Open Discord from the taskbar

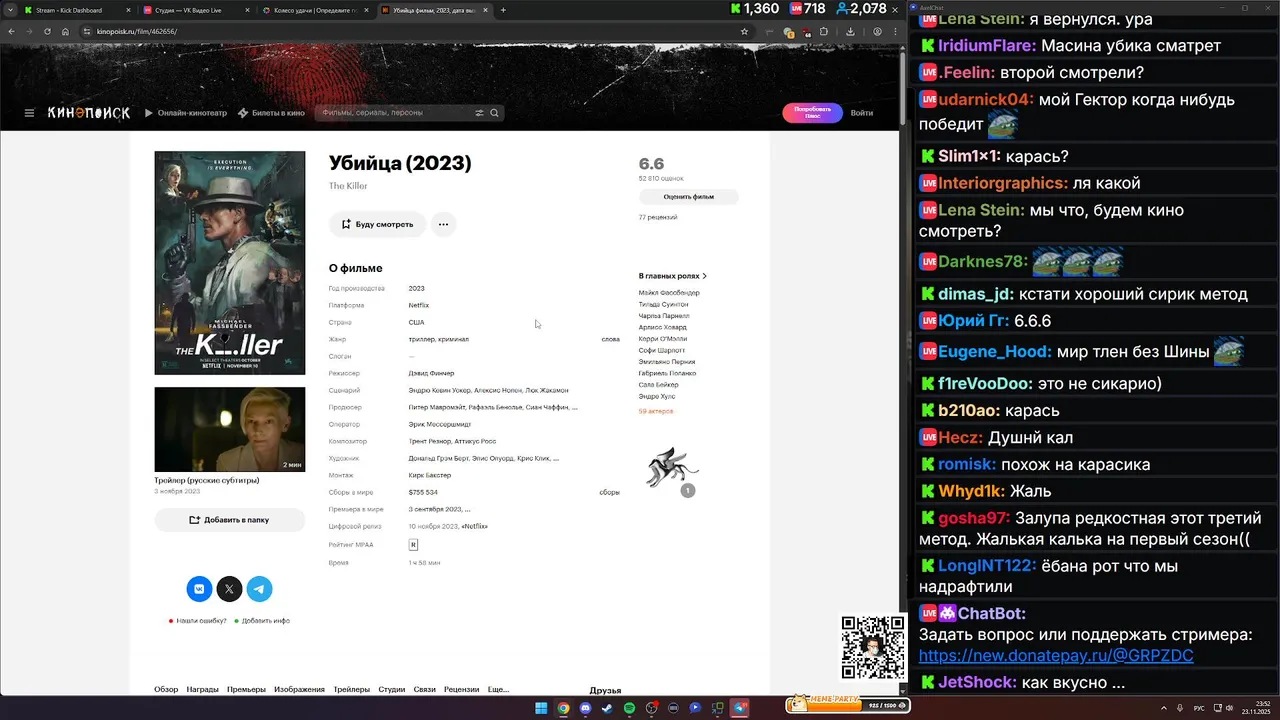585,708
